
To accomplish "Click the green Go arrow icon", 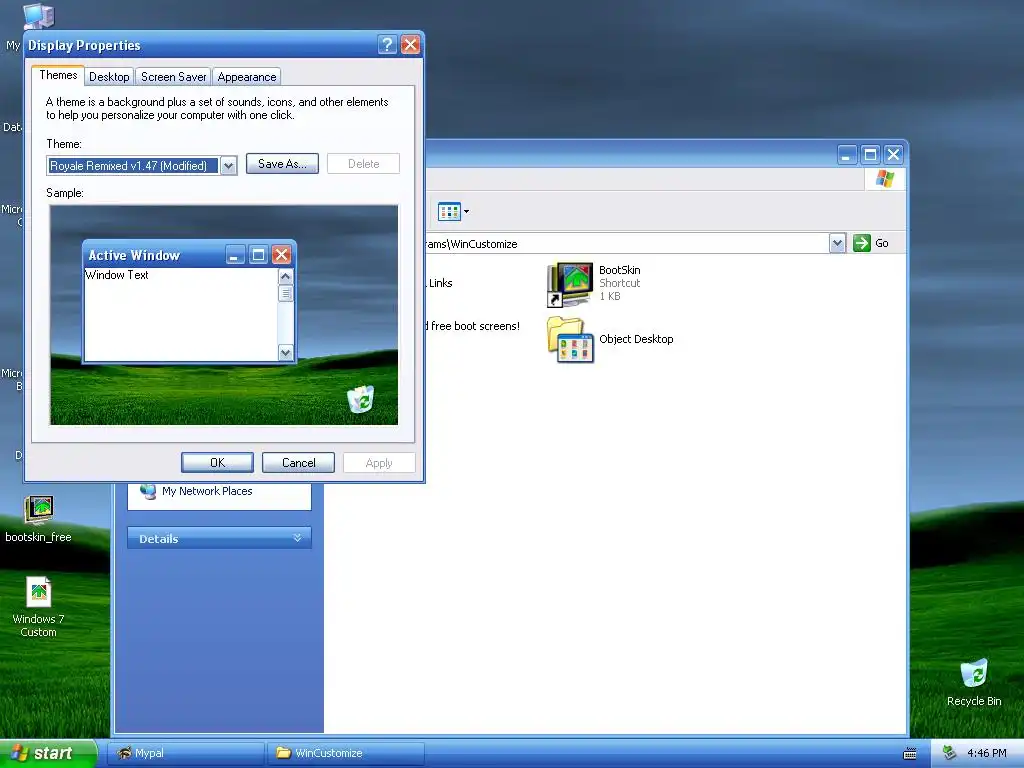I will [862, 243].
